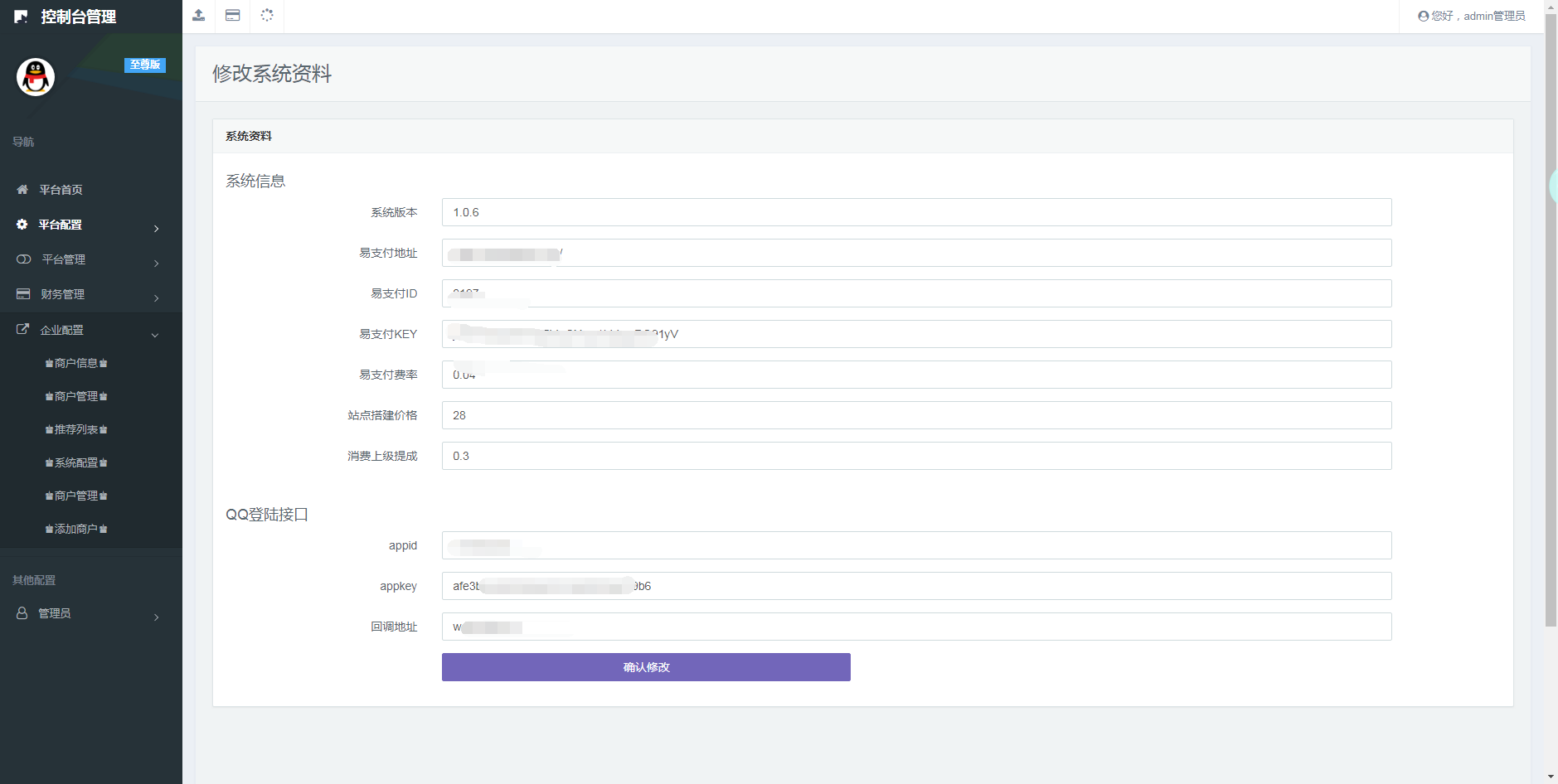This screenshot has width=1558, height=784.
Task: Select 系统配置 submenu entry
Action: click(76, 462)
